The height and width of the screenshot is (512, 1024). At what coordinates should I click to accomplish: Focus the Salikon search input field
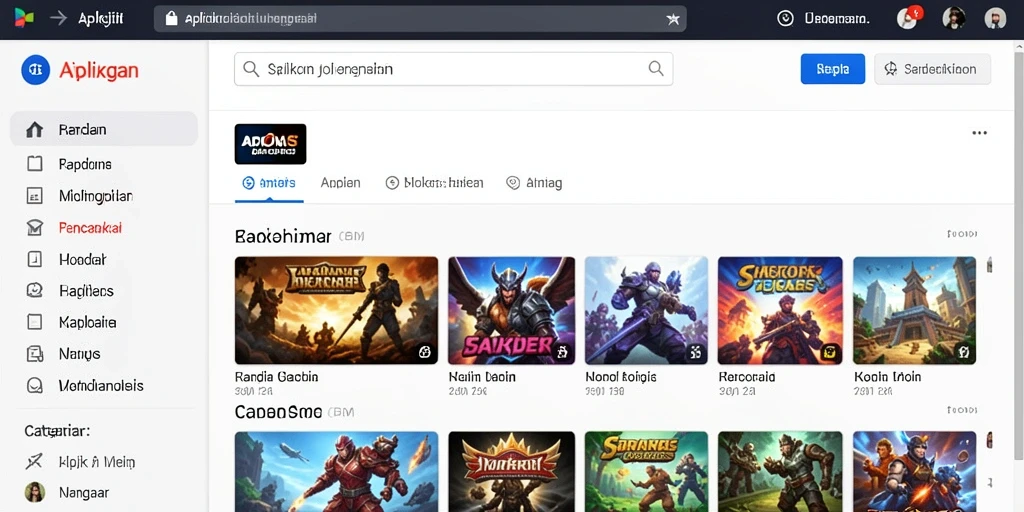453,69
